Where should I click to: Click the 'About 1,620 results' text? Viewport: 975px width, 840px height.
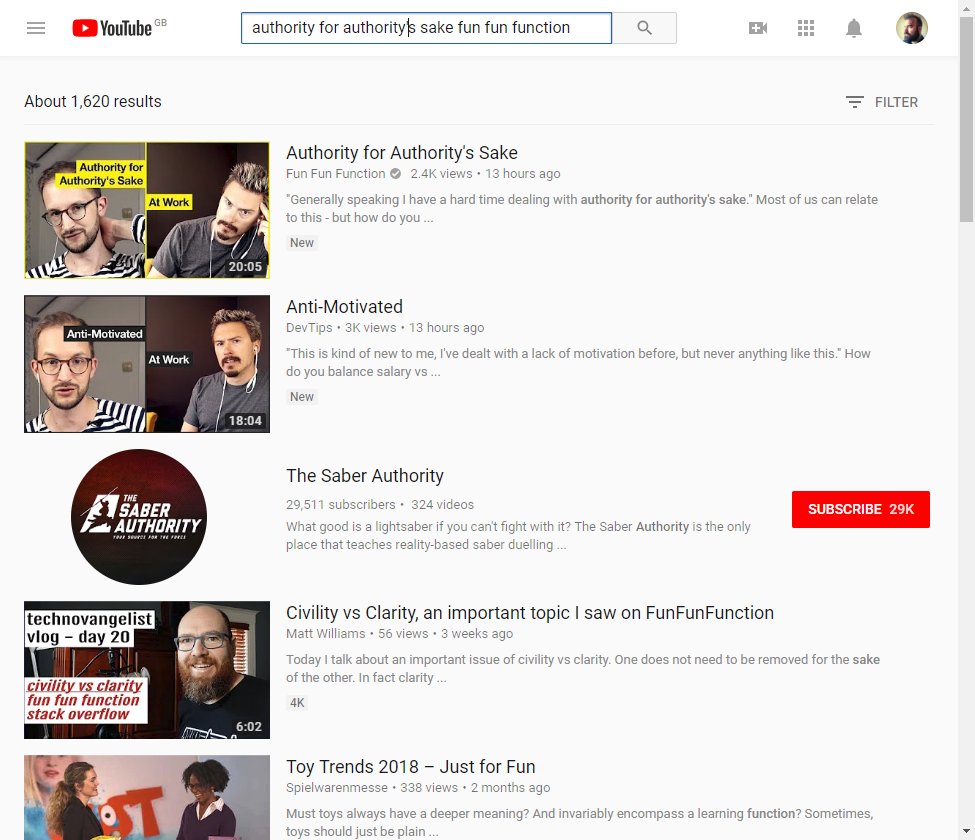(93, 101)
